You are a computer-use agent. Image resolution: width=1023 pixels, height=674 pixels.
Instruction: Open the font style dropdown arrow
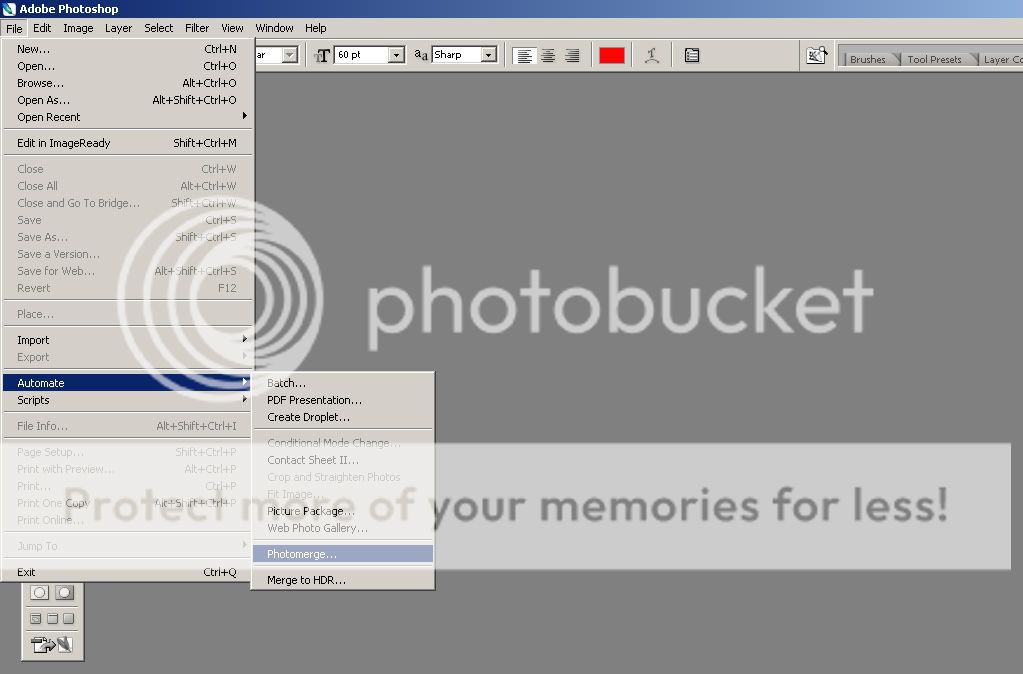[x=290, y=55]
